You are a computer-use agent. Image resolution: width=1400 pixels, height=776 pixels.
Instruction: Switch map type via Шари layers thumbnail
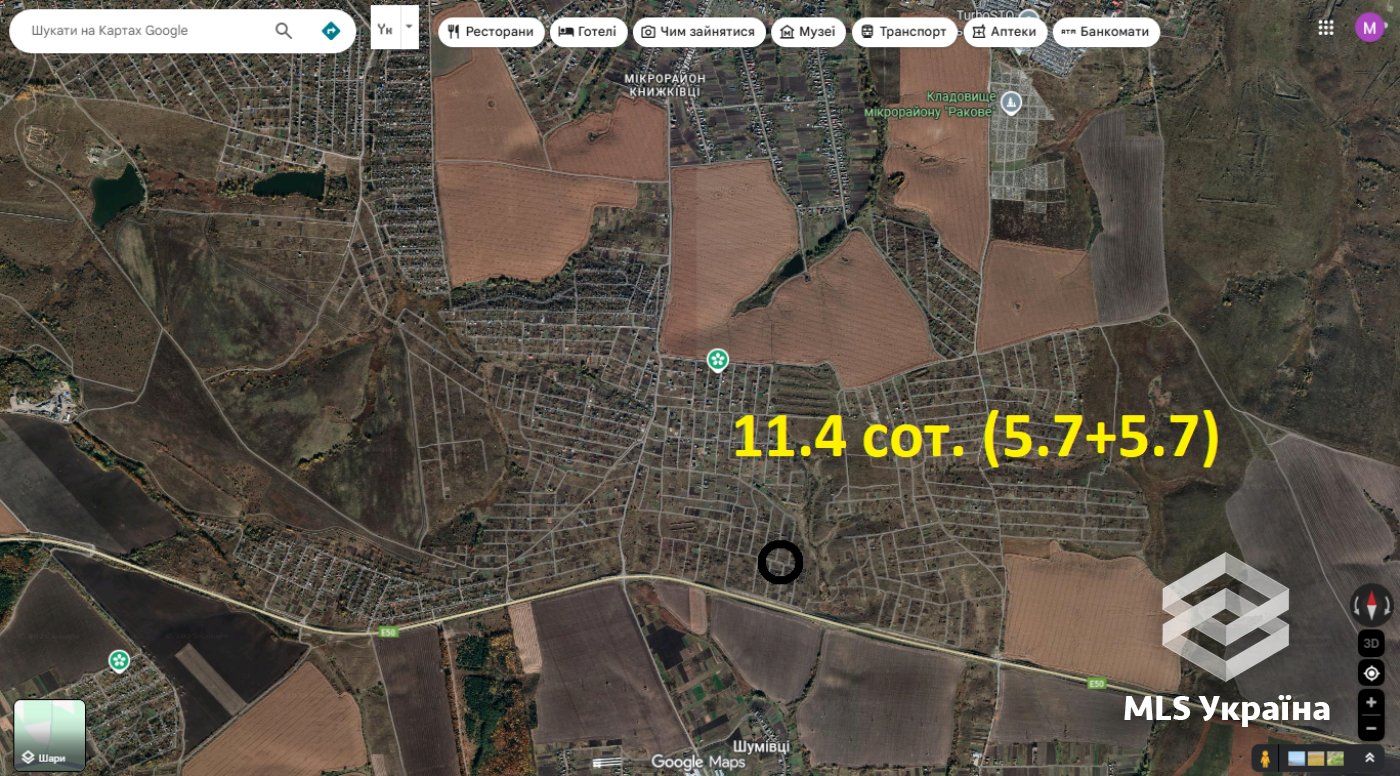click(x=50, y=735)
